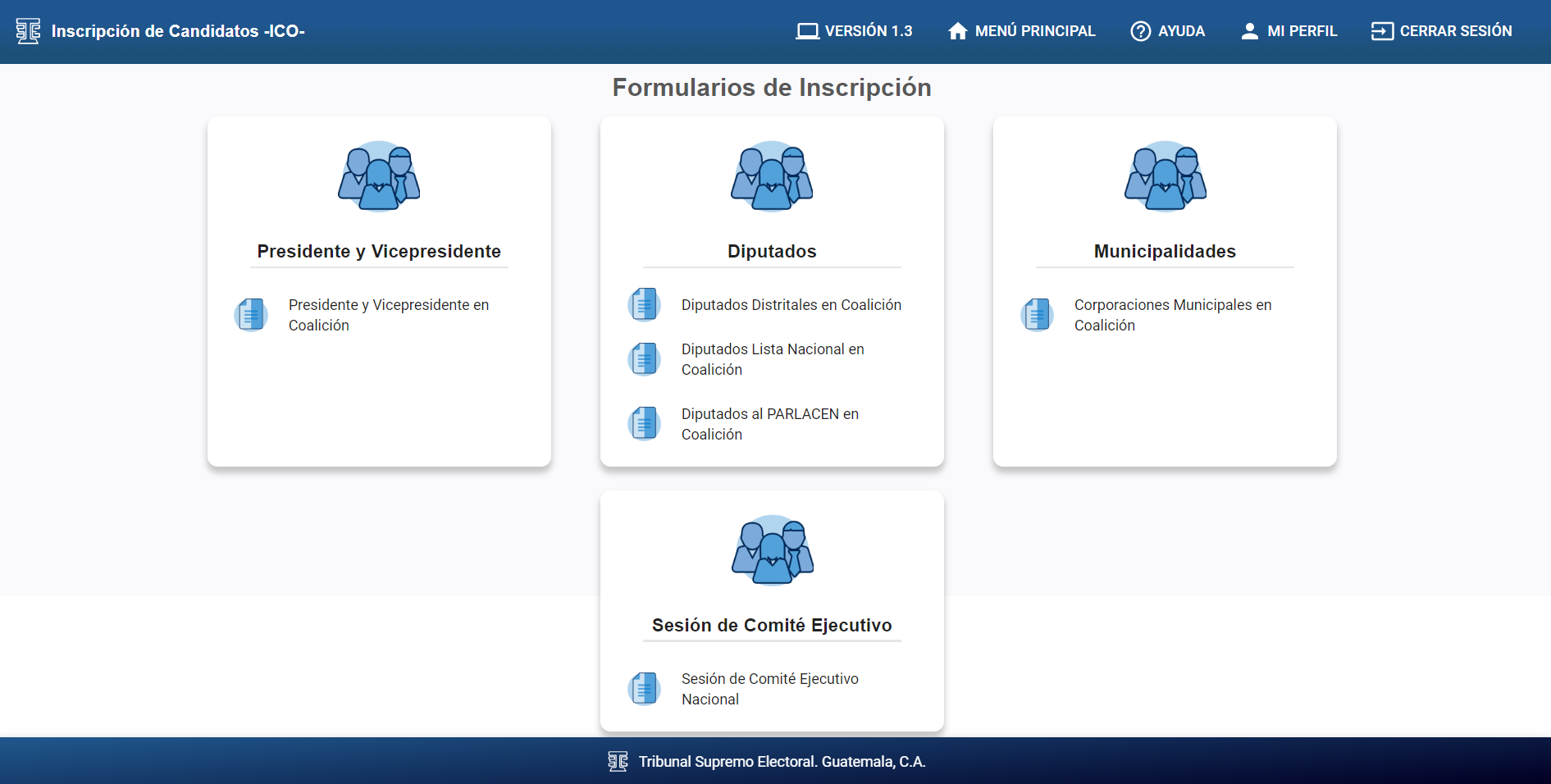Open Diputados Distritales en Coalición form
1551x784 pixels.
(x=791, y=305)
